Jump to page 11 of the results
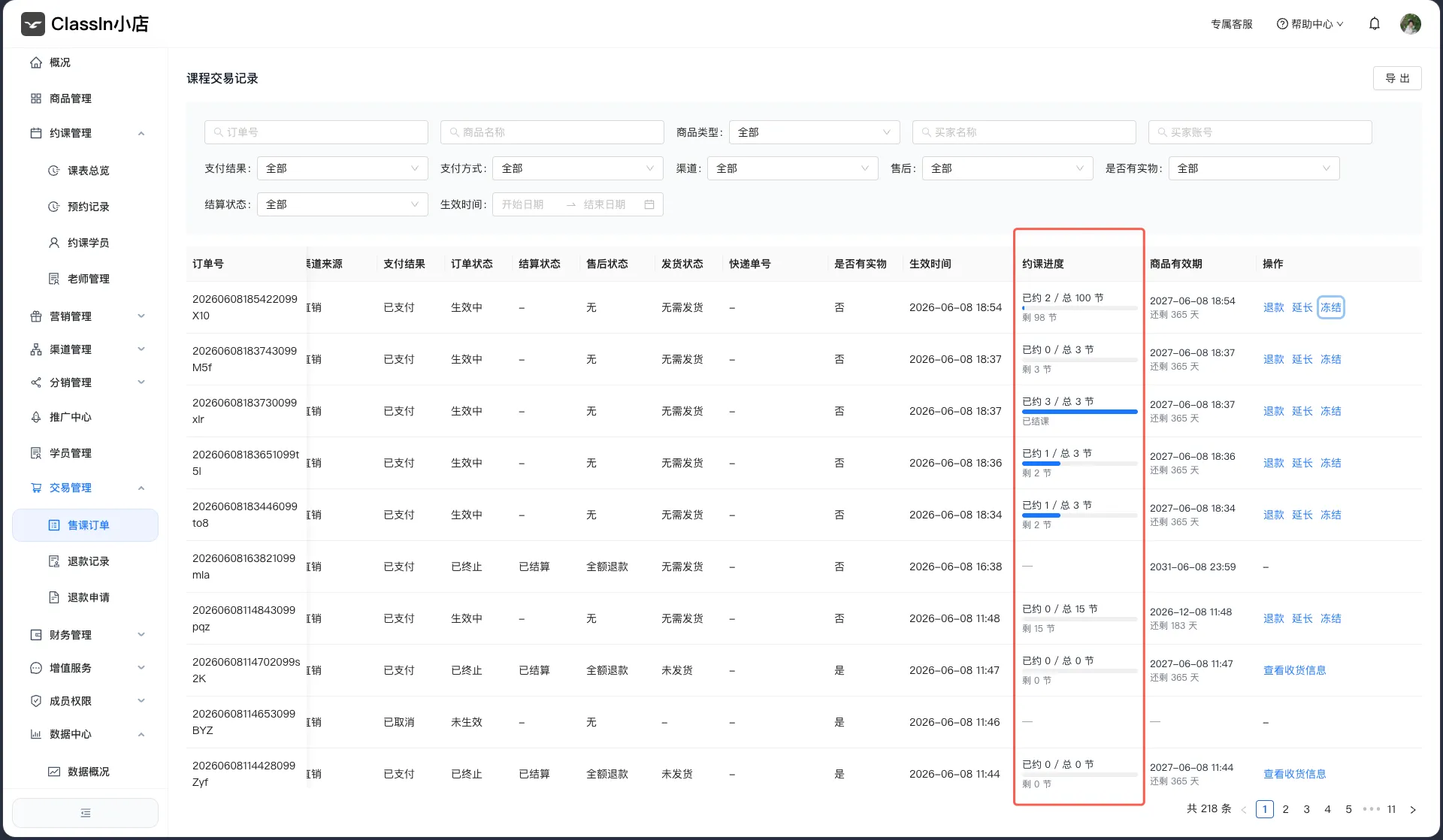The width and height of the screenshot is (1443, 840). 1392,809
